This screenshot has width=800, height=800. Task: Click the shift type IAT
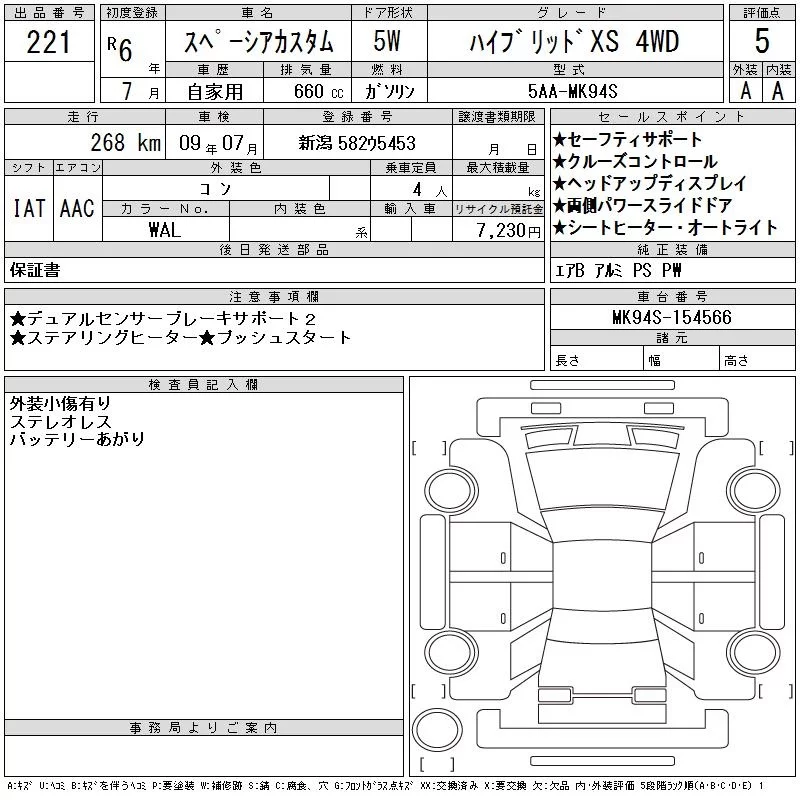coord(29,208)
